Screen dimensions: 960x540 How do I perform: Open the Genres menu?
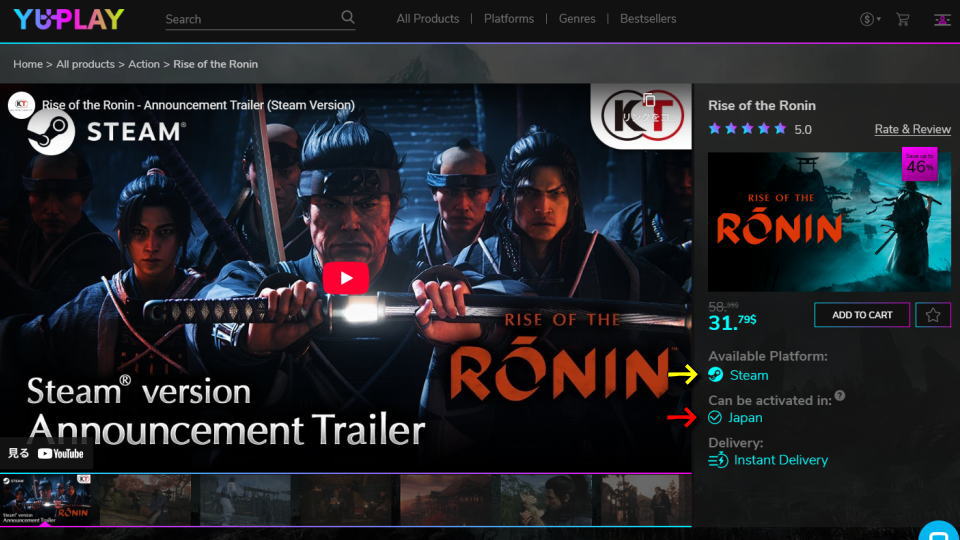click(x=577, y=19)
